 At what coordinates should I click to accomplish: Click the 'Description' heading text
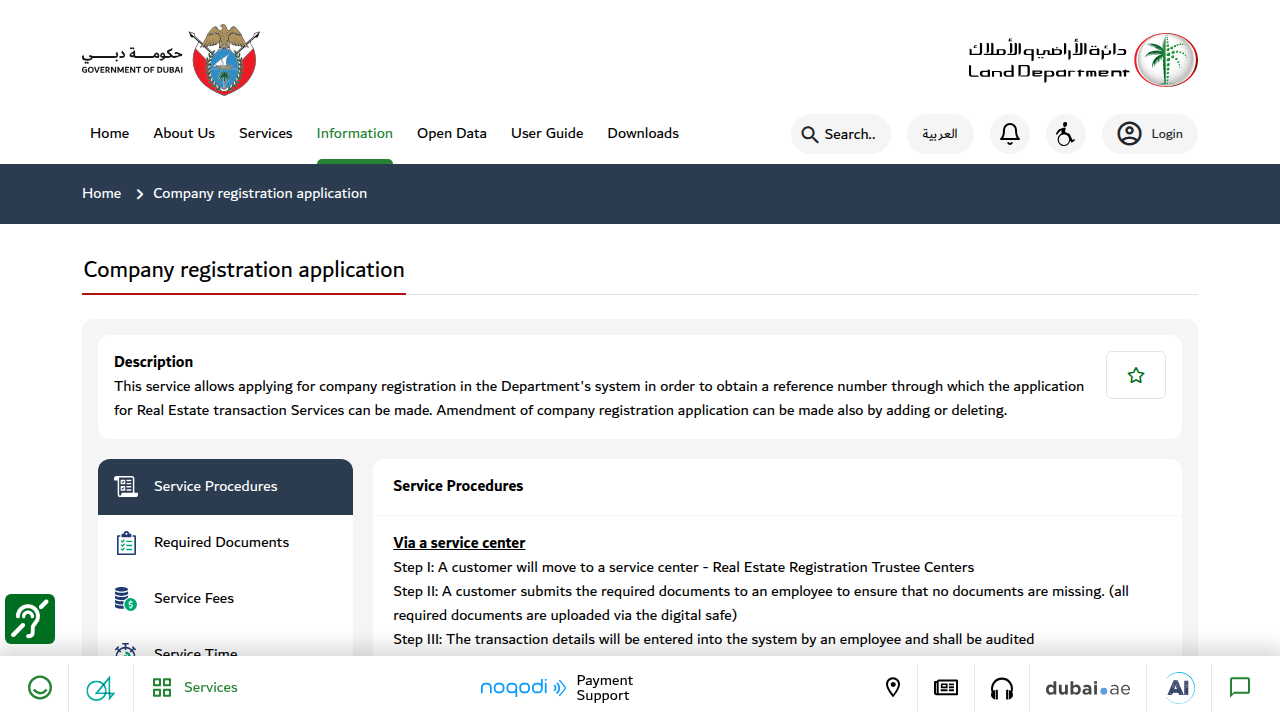[154, 362]
